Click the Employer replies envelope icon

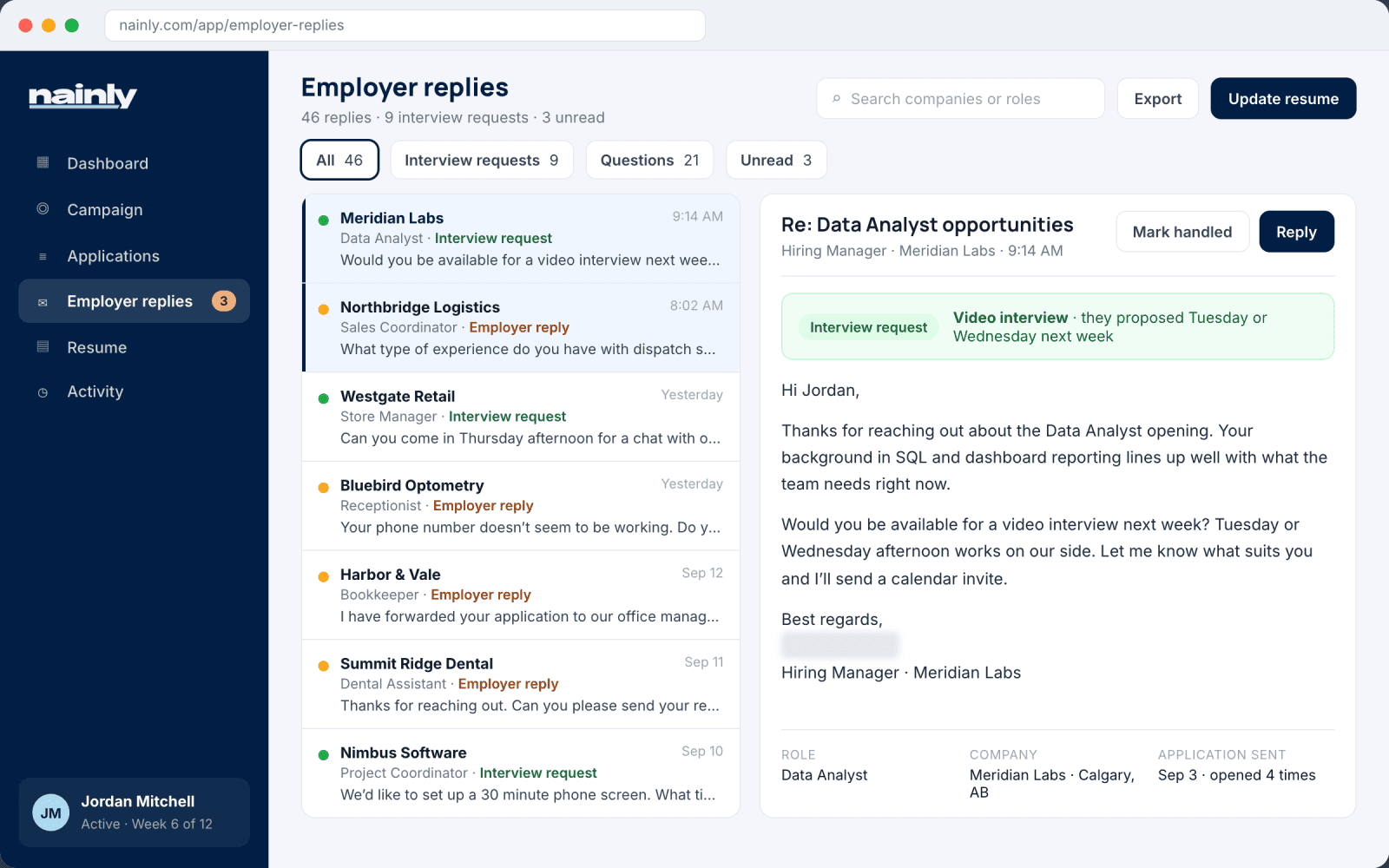pos(43,302)
